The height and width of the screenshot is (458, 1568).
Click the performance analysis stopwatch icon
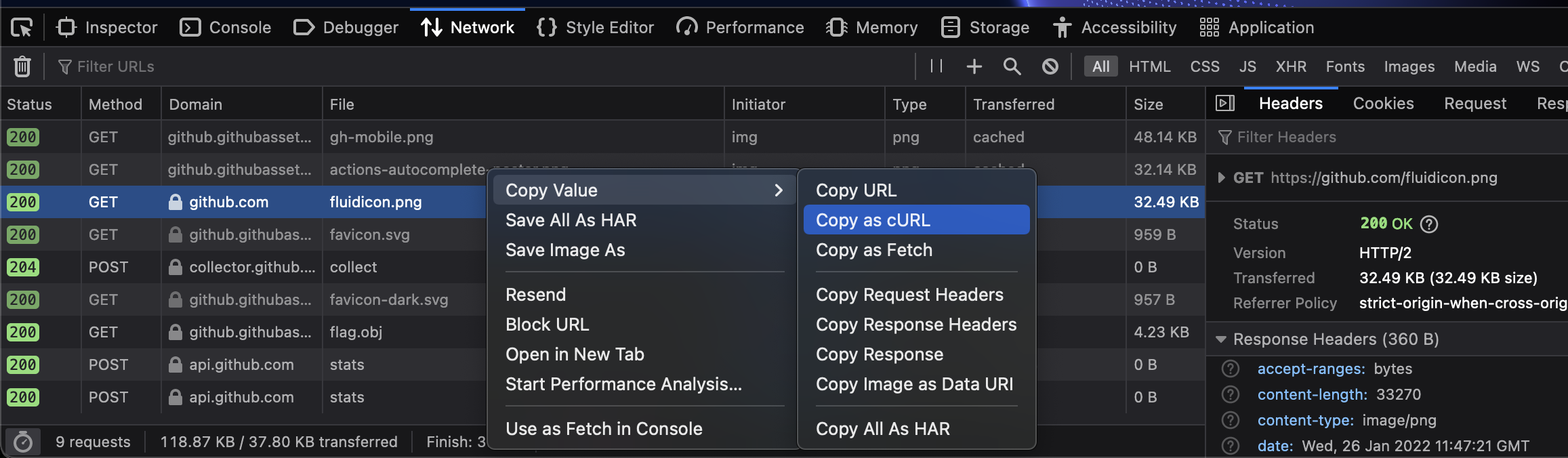pyautogui.click(x=23, y=442)
